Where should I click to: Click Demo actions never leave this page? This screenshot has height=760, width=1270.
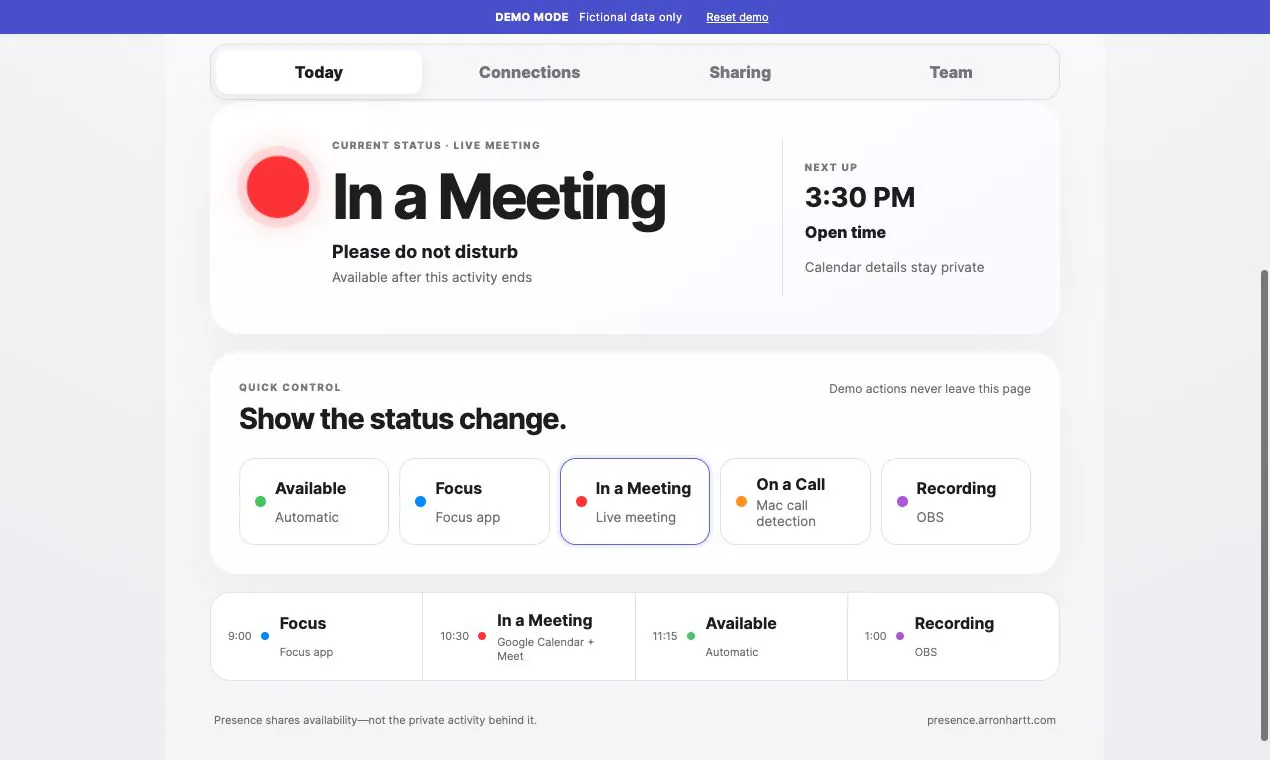coord(930,389)
